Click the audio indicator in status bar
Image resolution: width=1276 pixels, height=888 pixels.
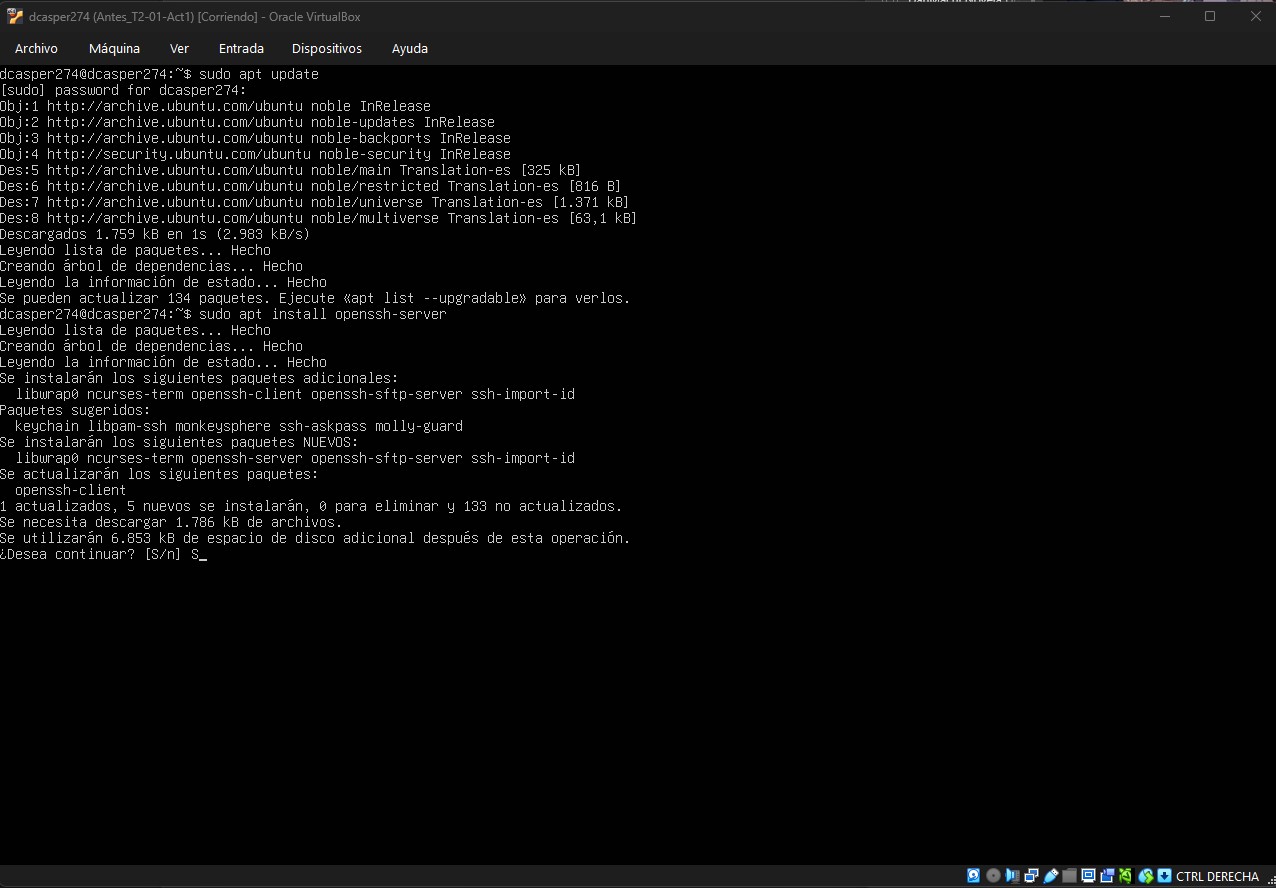coord(1012,876)
